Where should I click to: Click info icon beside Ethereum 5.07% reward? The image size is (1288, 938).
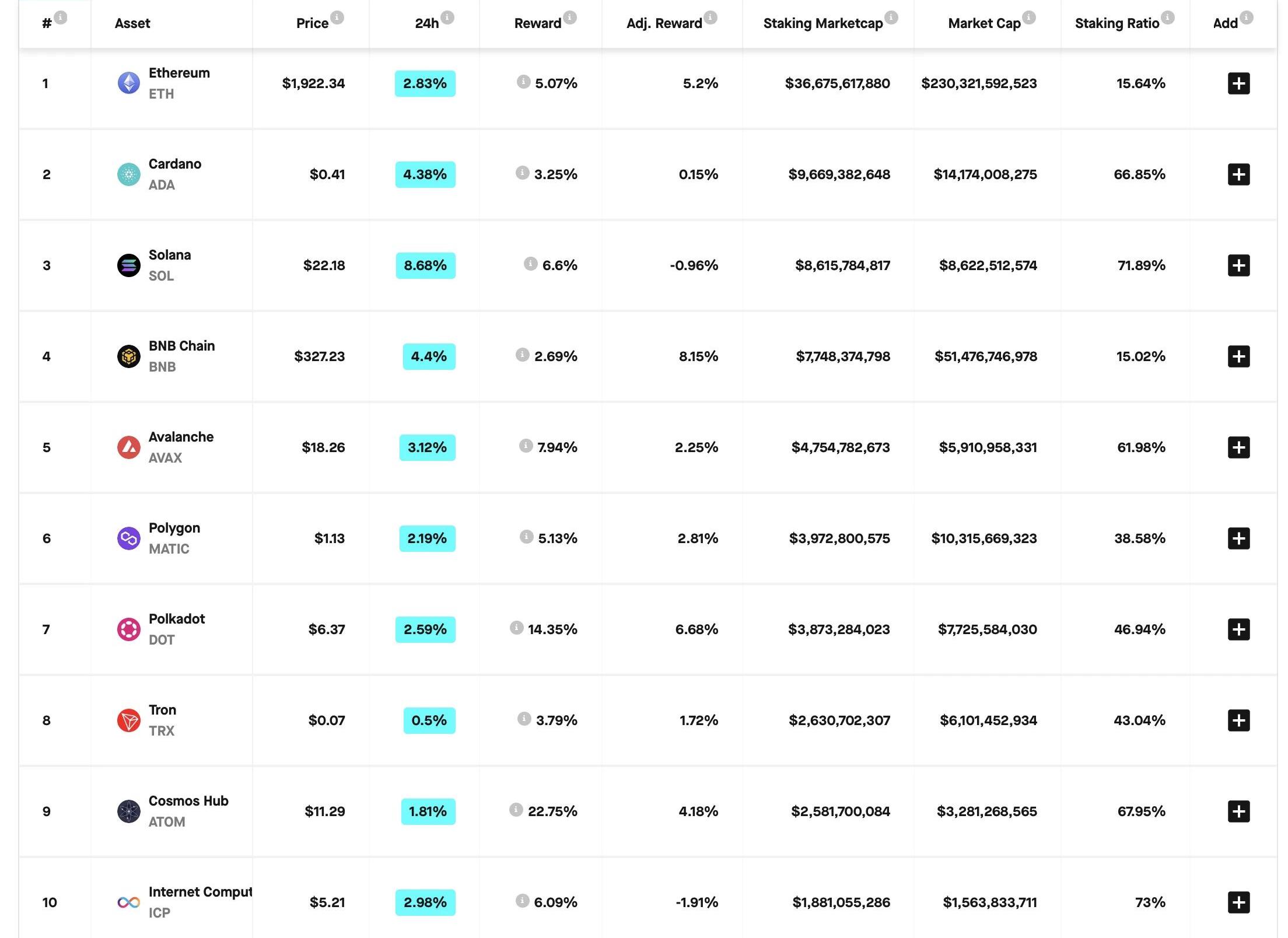tap(523, 82)
